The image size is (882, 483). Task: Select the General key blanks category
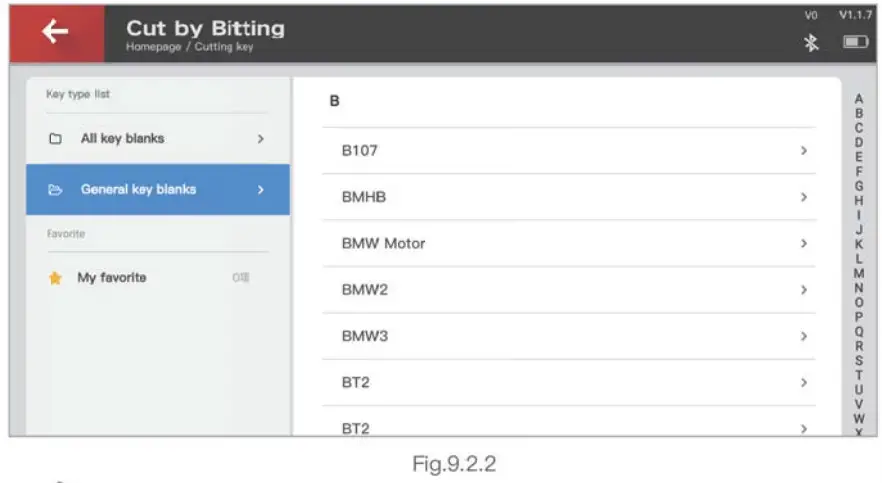click(x=138, y=190)
